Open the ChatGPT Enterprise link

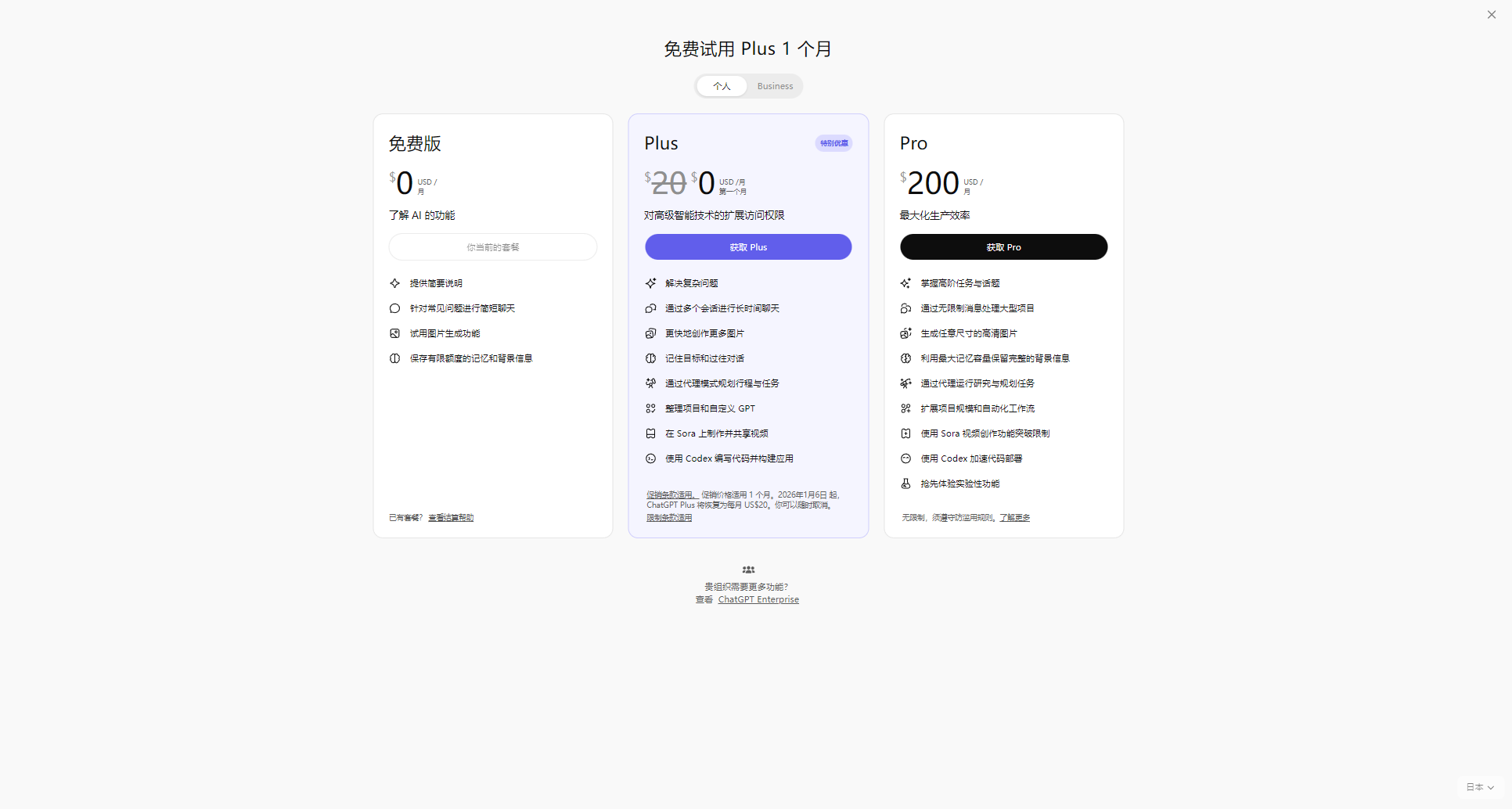(x=758, y=599)
